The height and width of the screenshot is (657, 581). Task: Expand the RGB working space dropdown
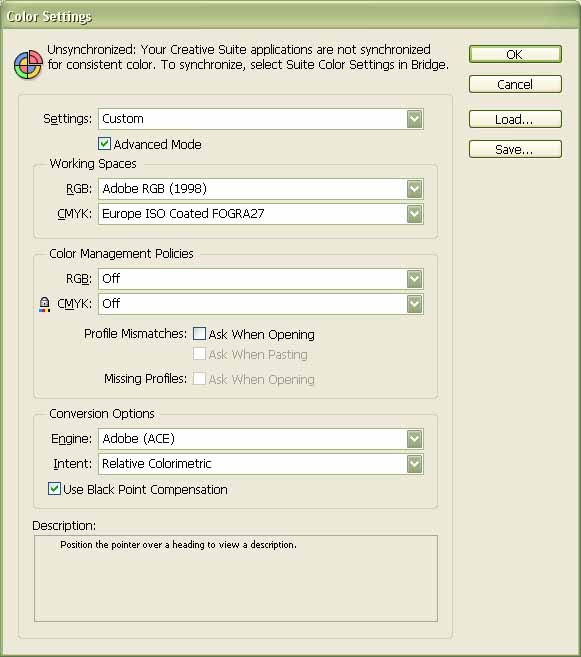[415, 189]
